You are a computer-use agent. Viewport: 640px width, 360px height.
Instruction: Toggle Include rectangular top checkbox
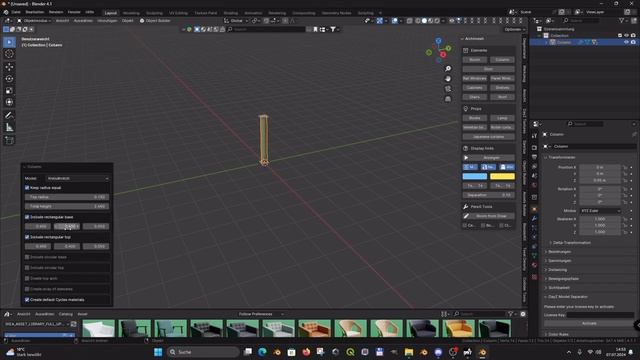27,237
